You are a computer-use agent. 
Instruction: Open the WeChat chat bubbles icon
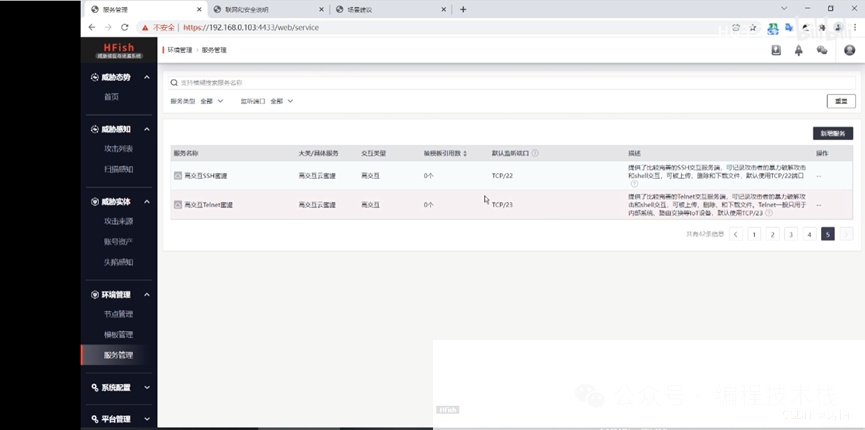click(x=822, y=50)
